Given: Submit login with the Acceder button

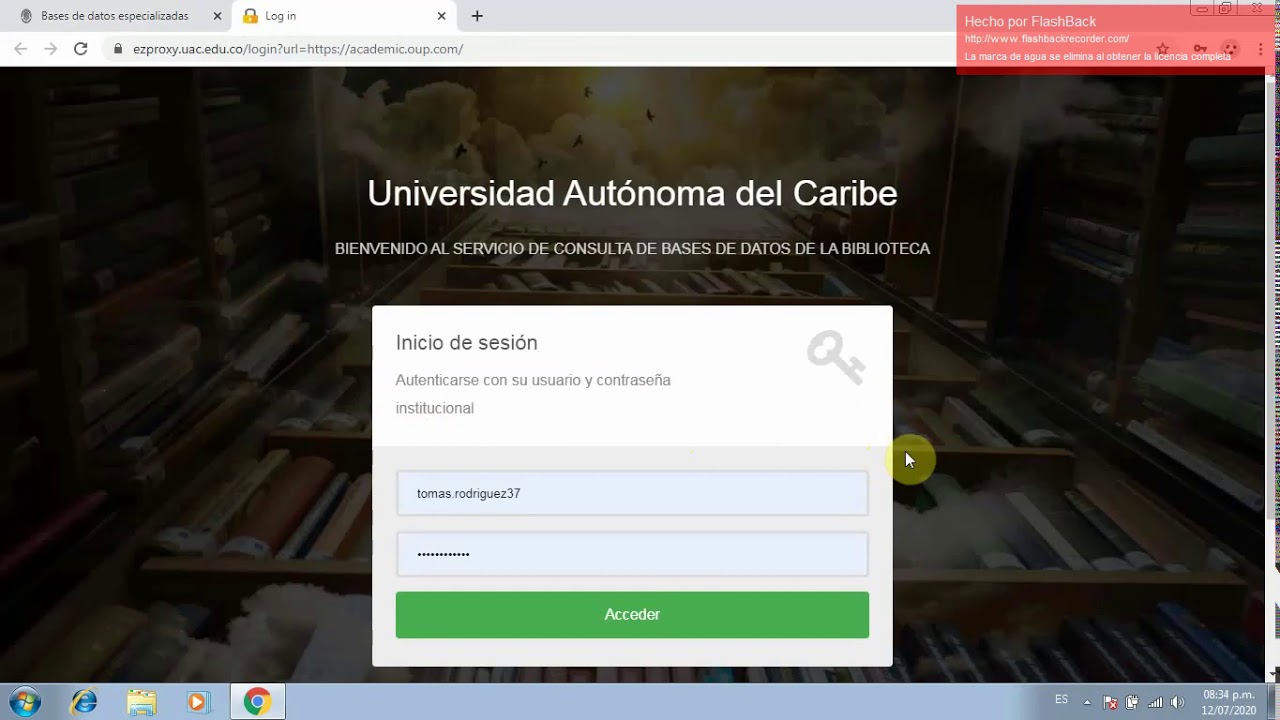Looking at the screenshot, I should pyautogui.click(x=632, y=614).
